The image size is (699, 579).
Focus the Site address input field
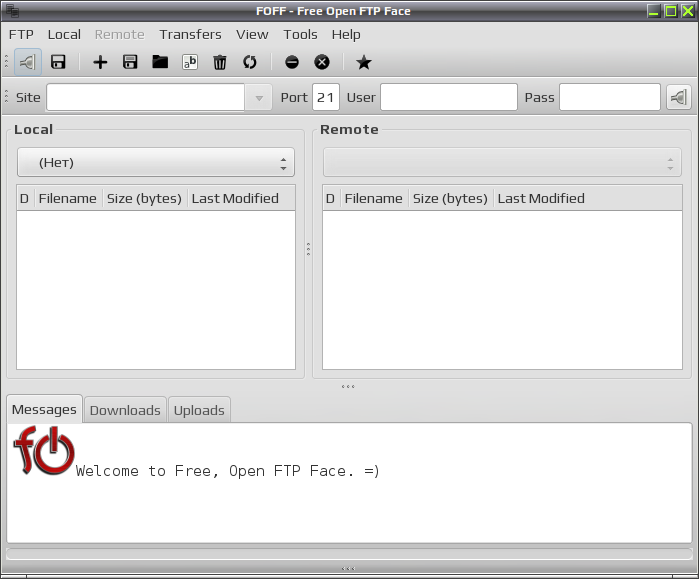pyautogui.click(x=146, y=97)
